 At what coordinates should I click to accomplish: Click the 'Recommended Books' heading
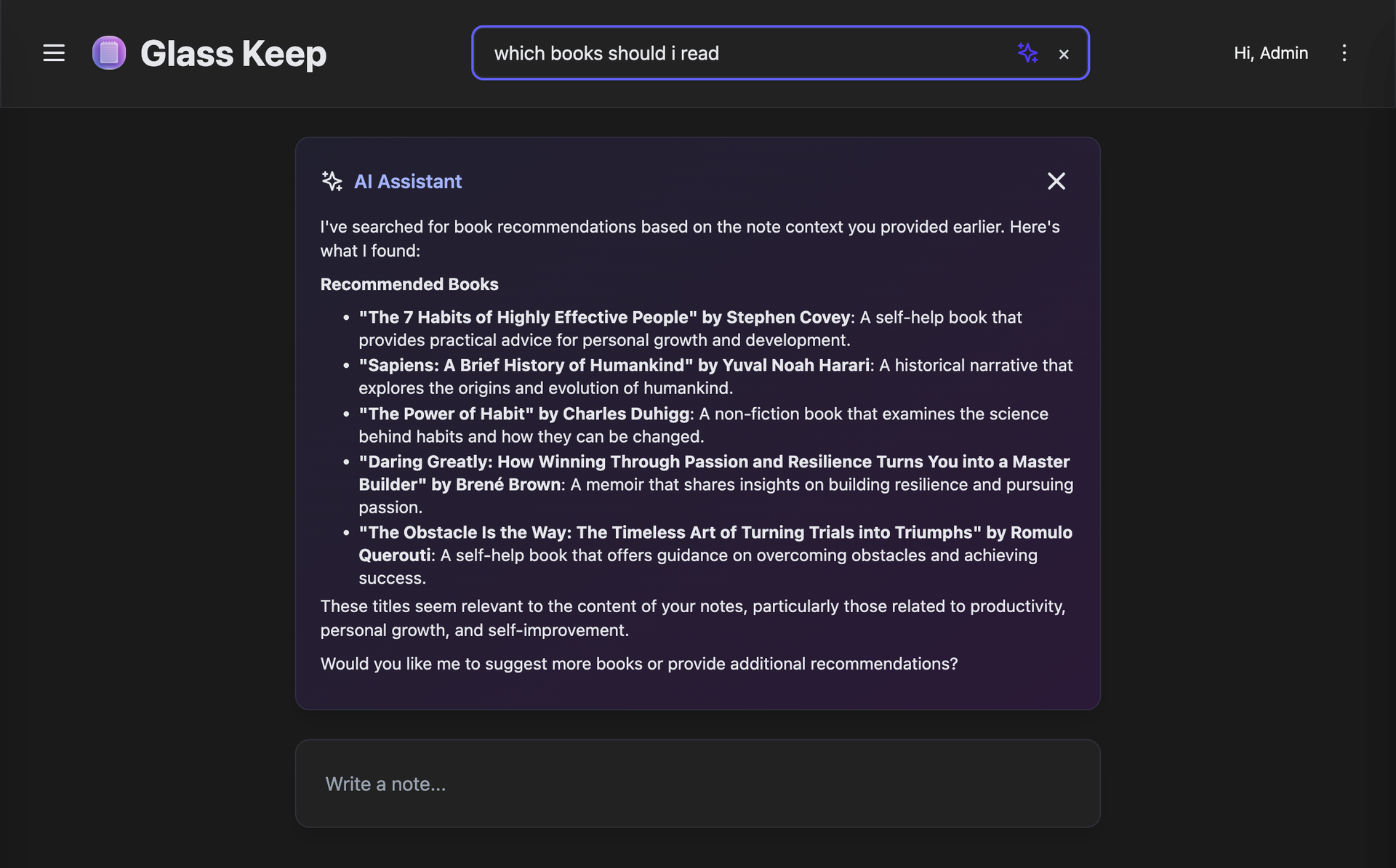pyautogui.click(x=409, y=284)
